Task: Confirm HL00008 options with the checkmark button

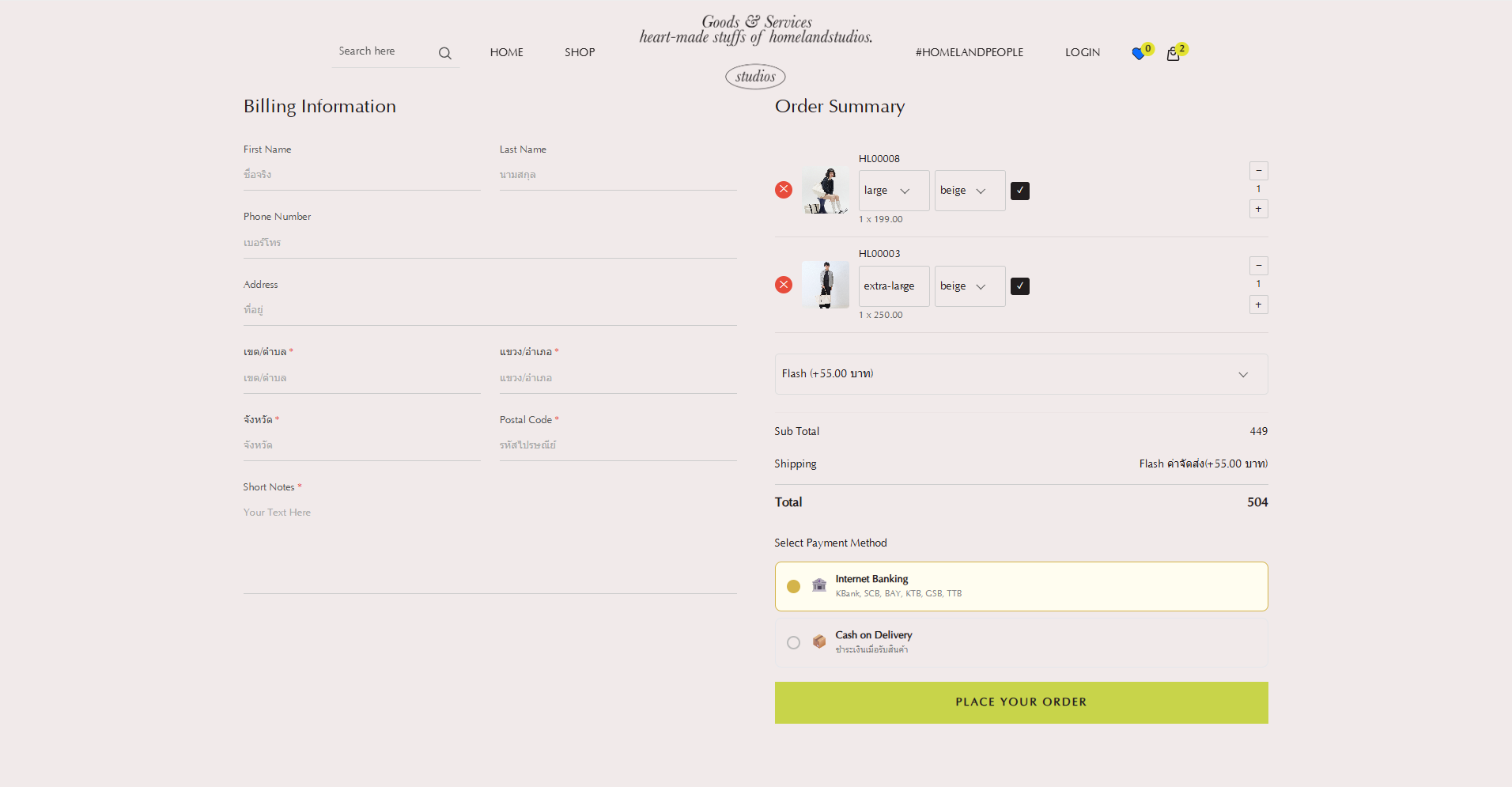Action: click(1020, 191)
